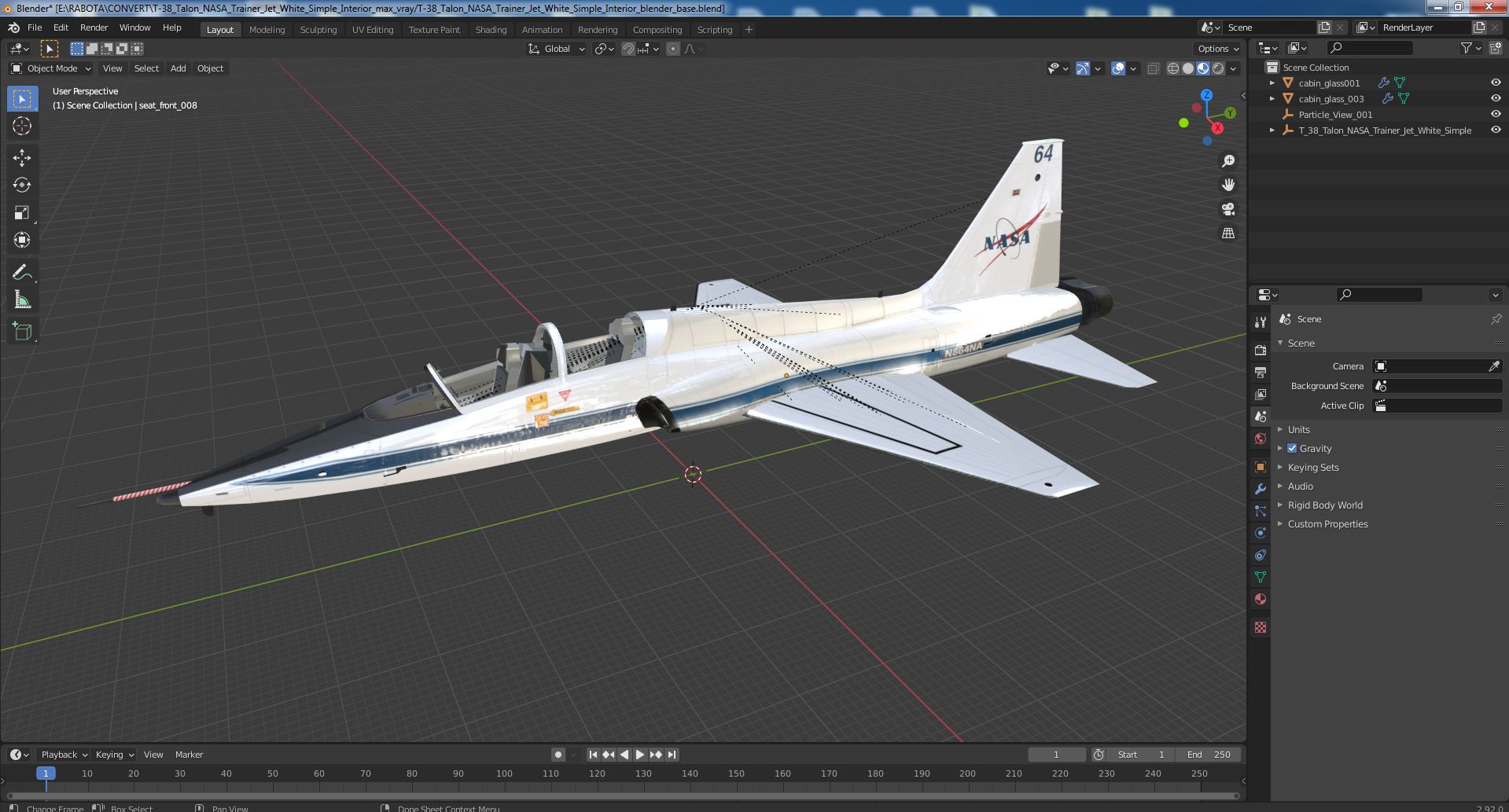This screenshot has height=812, width=1509.
Task: Open the Modifier properties tab
Action: coord(1261,489)
